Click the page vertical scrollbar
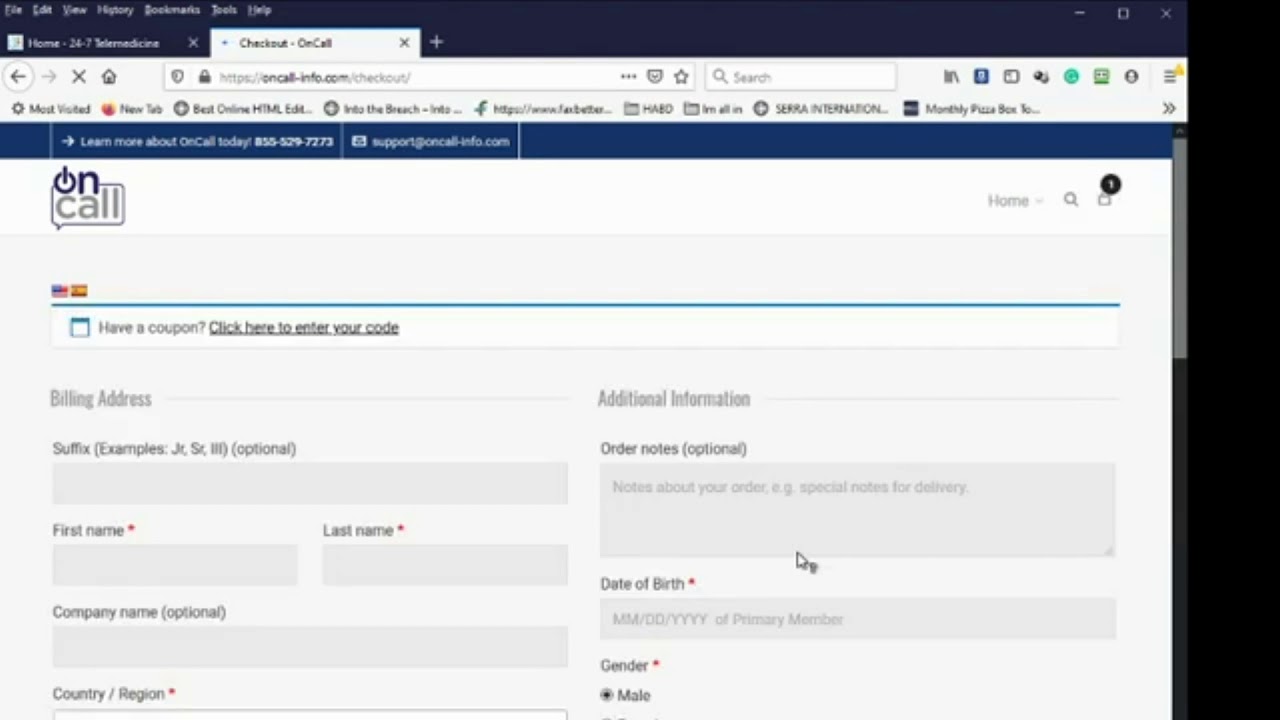Viewport: 1280px width, 720px height. point(1179,247)
